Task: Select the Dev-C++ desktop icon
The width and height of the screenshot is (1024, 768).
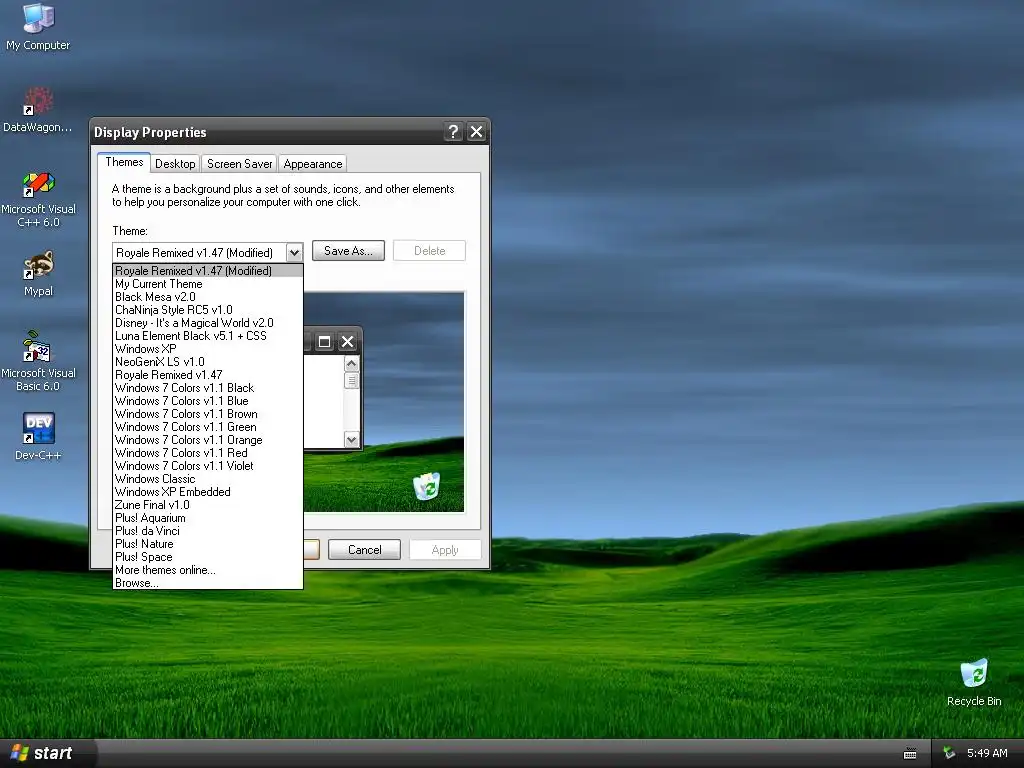Action: [38, 436]
